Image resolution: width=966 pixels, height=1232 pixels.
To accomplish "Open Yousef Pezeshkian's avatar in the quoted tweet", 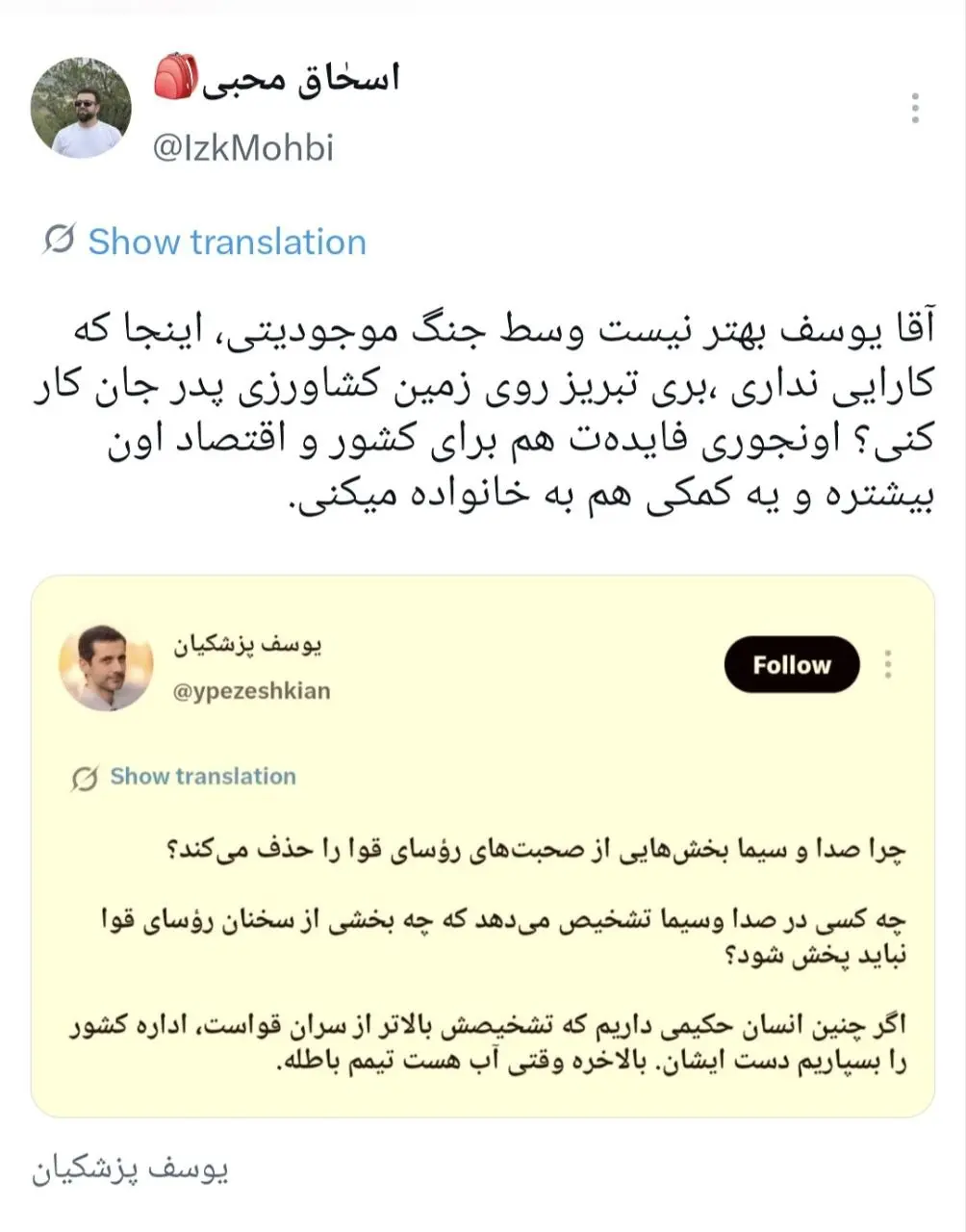I will (x=106, y=667).
